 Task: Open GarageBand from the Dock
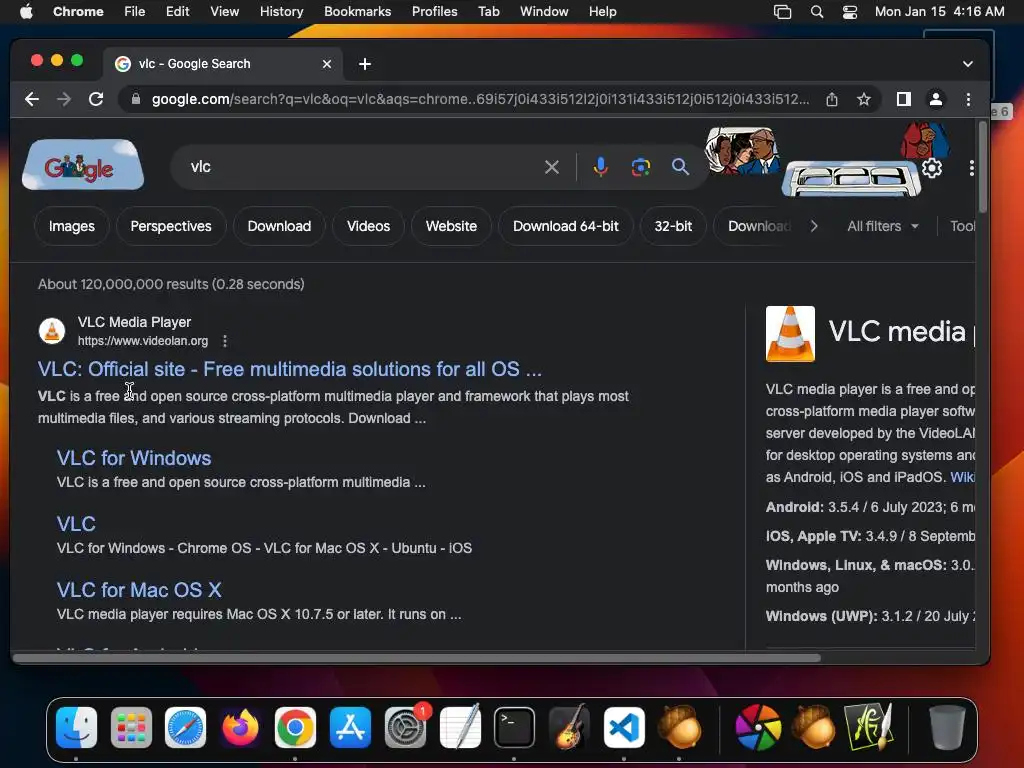pos(569,727)
